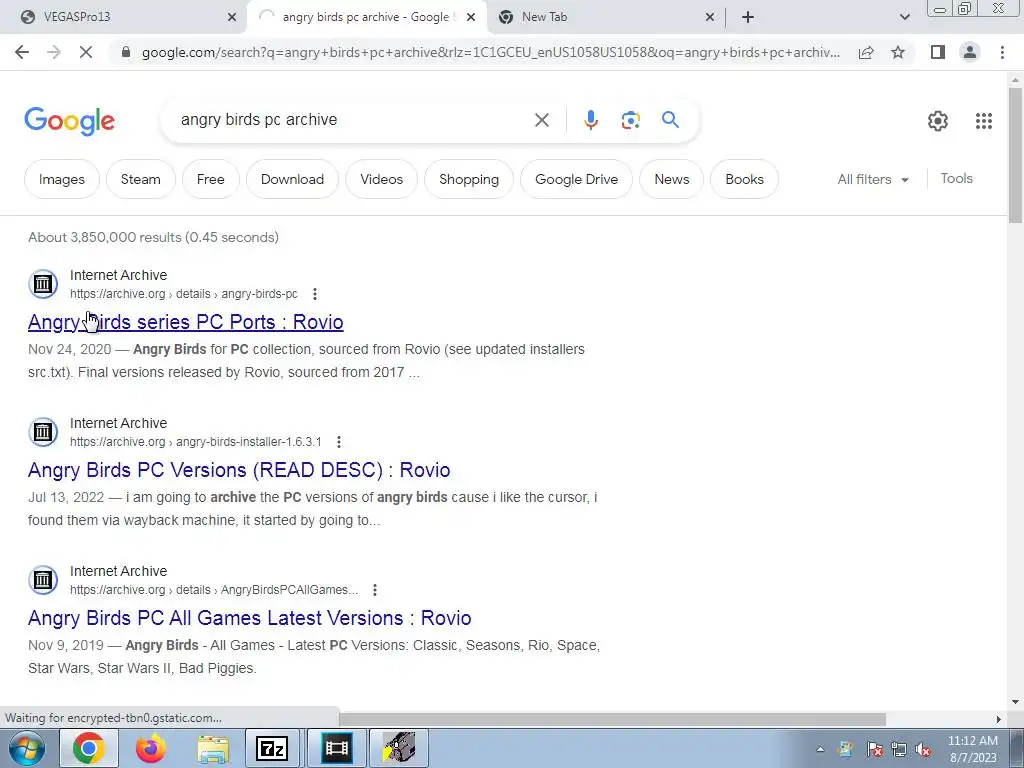Open a new tab with plus button

tap(748, 17)
